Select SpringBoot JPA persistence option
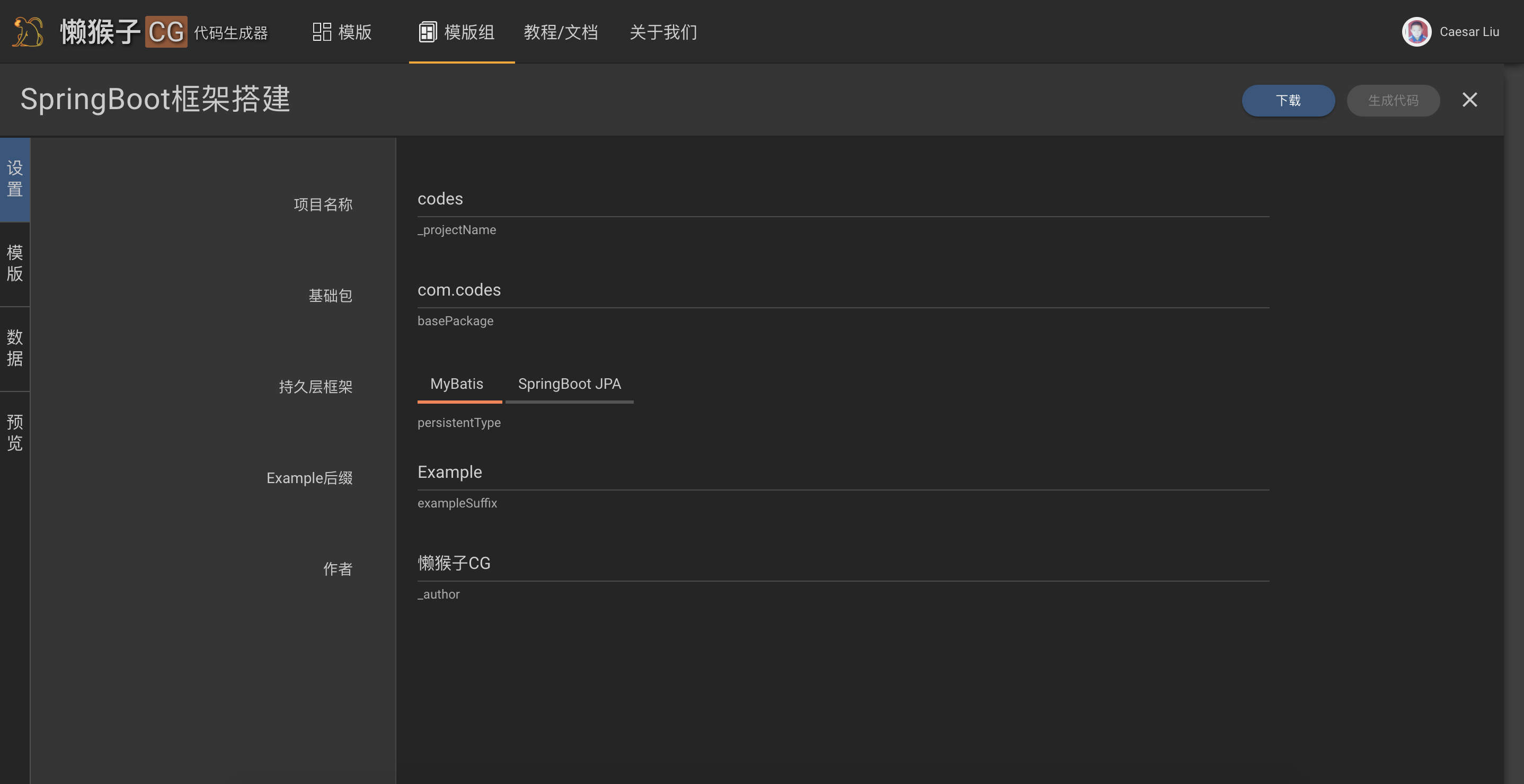Image resolution: width=1524 pixels, height=784 pixels. [569, 384]
